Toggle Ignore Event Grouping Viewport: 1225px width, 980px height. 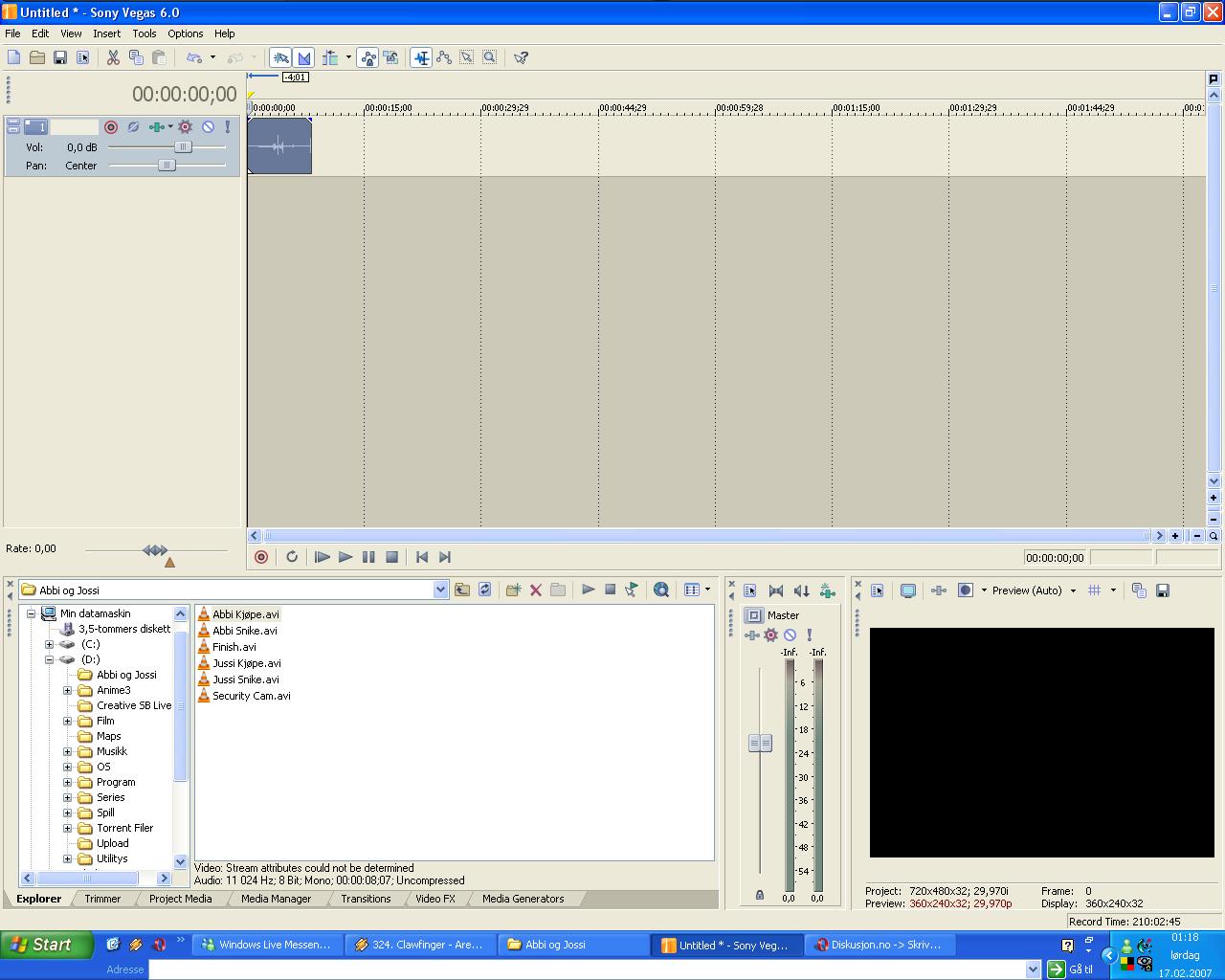391,57
